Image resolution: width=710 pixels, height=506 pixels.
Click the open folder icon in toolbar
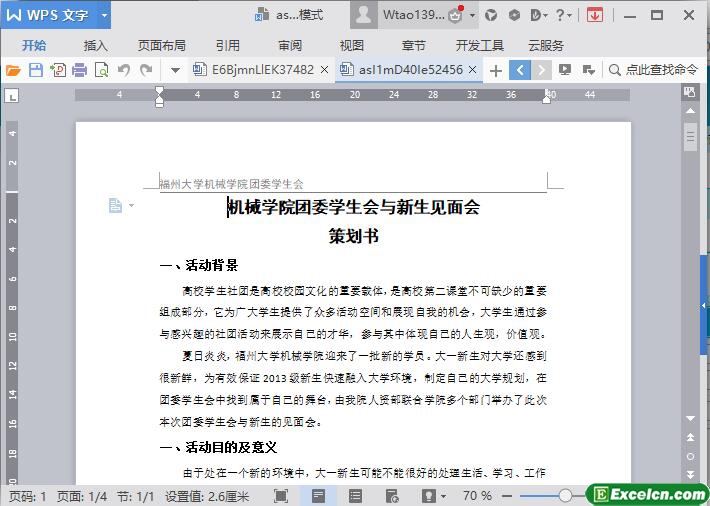coord(13,70)
